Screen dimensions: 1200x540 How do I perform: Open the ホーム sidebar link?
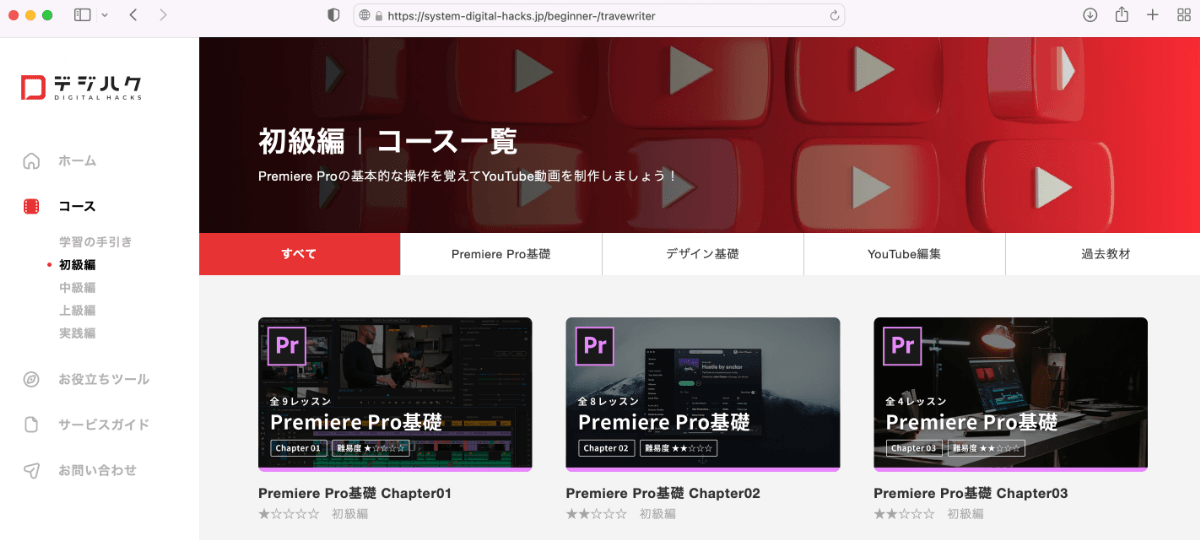77,161
